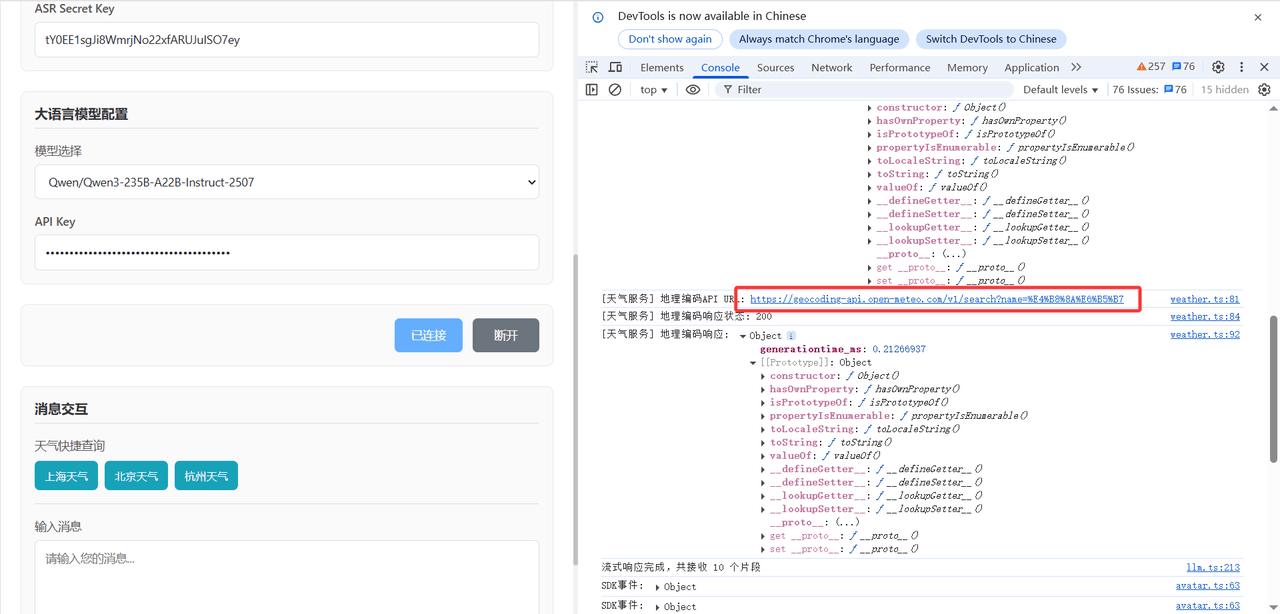Click 地理编码响应状态: 200 log line
This screenshot has height=614, width=1280.
[x=686, y=316]
